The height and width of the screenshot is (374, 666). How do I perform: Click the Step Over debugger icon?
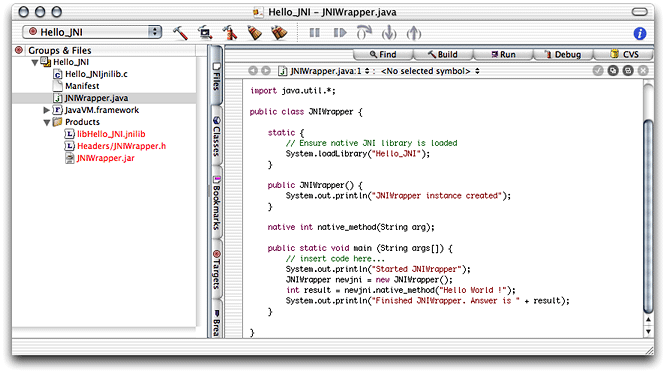(x=364, y=33)
